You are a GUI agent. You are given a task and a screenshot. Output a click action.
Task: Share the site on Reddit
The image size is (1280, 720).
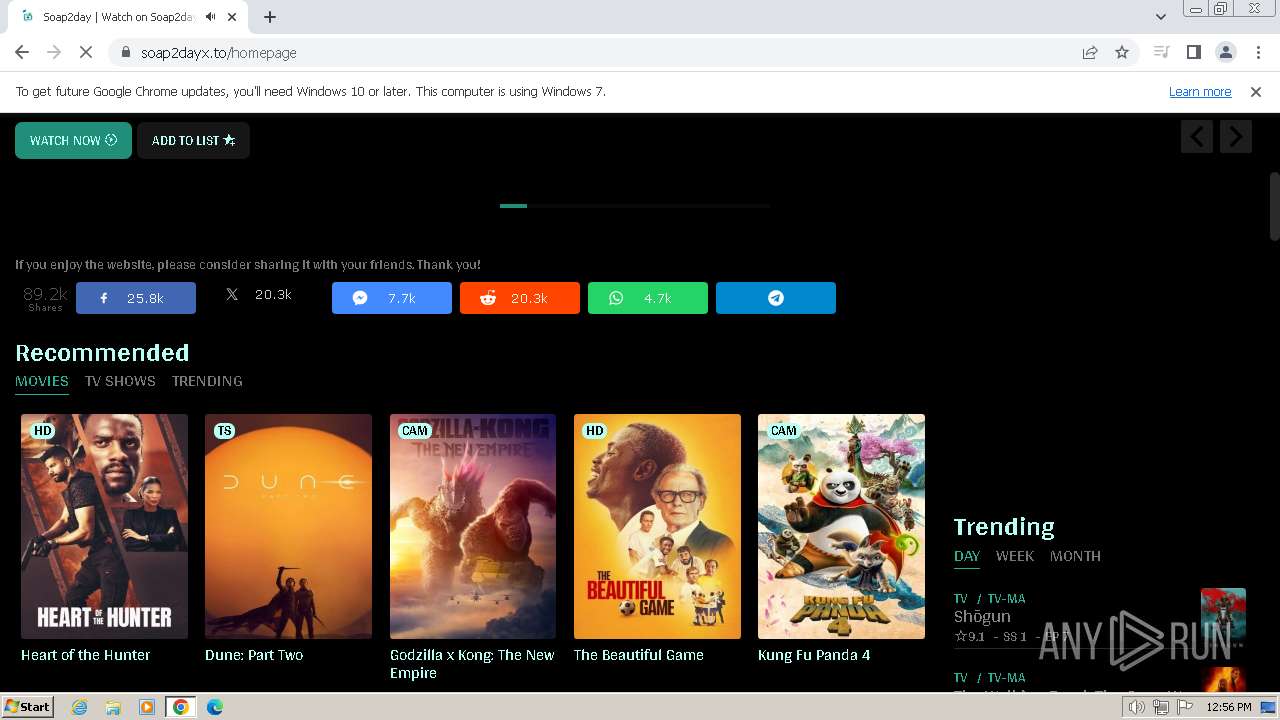coord(520,298)
